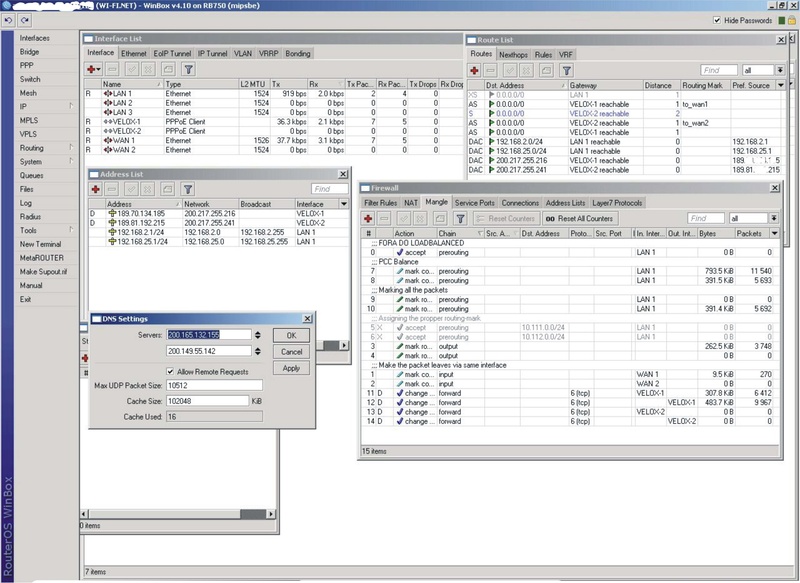
Task: Click the horizontal scrollbar in the bottom-left window
Action: point(179,514)
